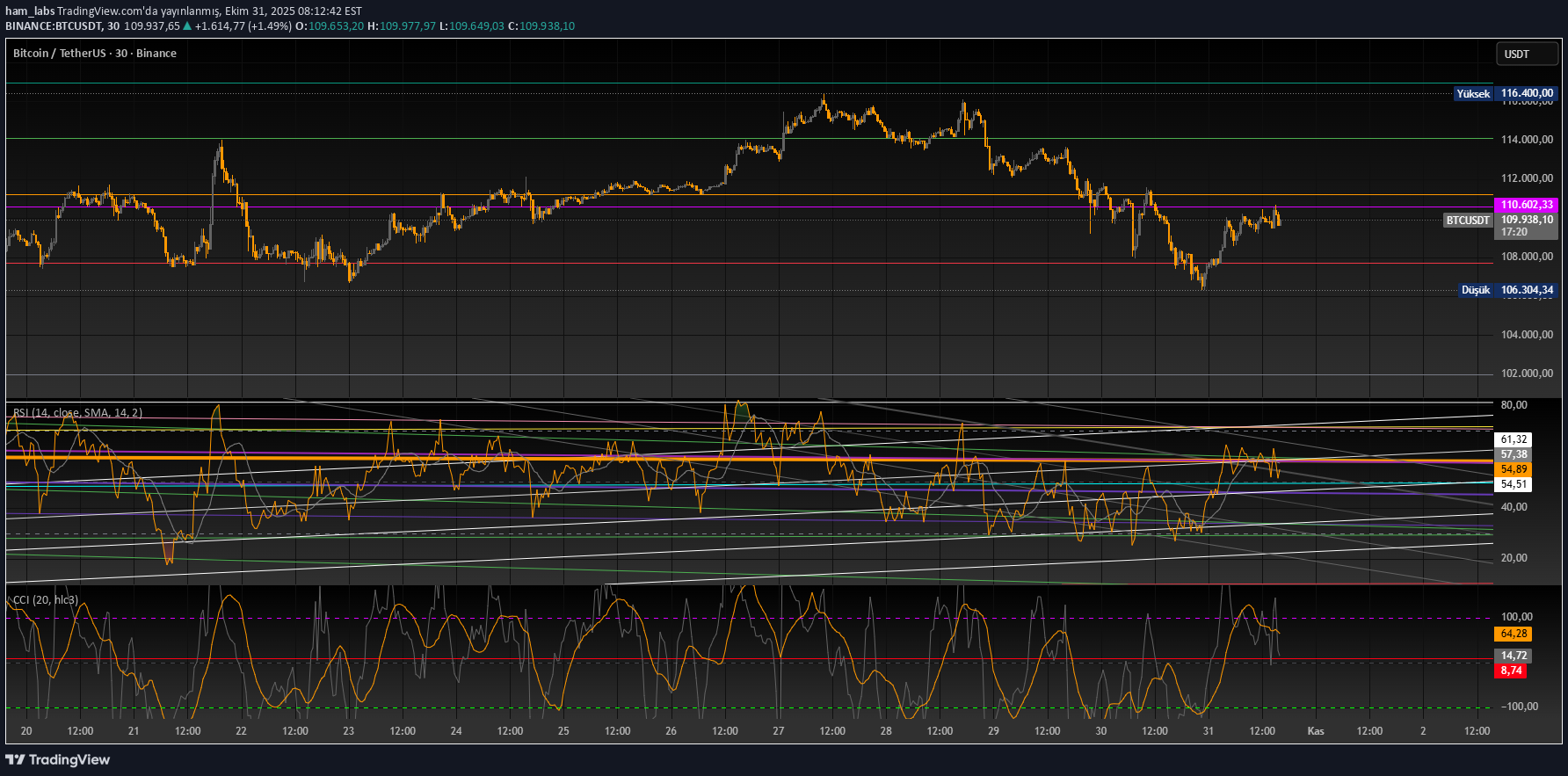Click the TradingView logo in bottom corner
Viewport: 1568px width, 776px height.
click(58, 759)
